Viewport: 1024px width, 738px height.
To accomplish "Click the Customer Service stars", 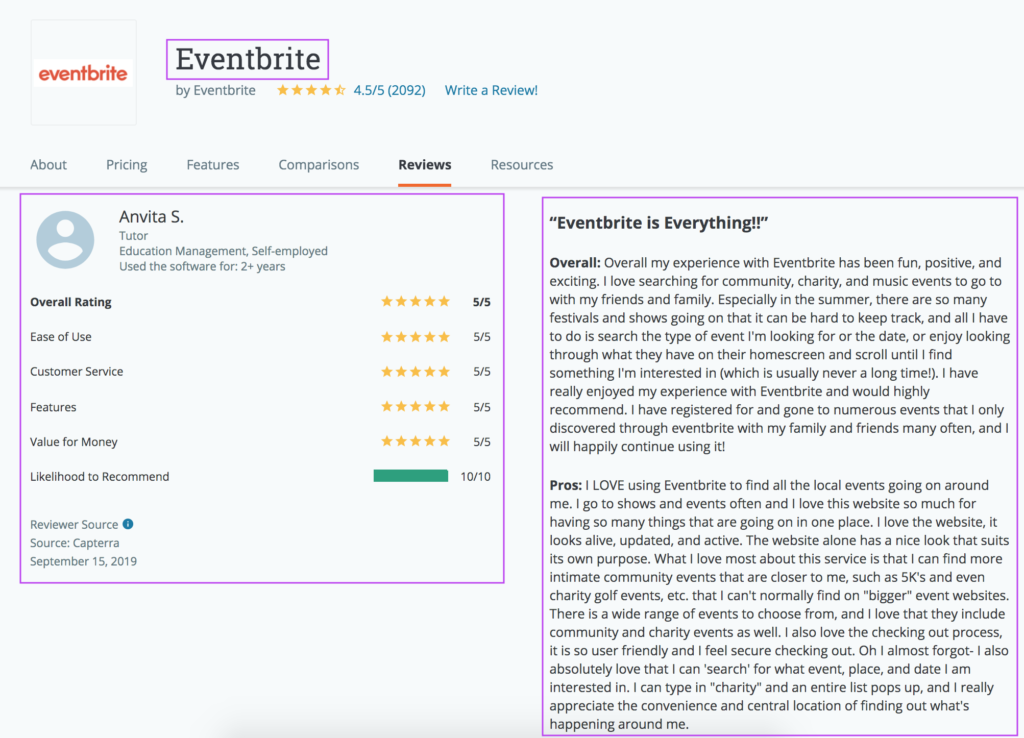I will pyautogui.click(x=415, y=372).
